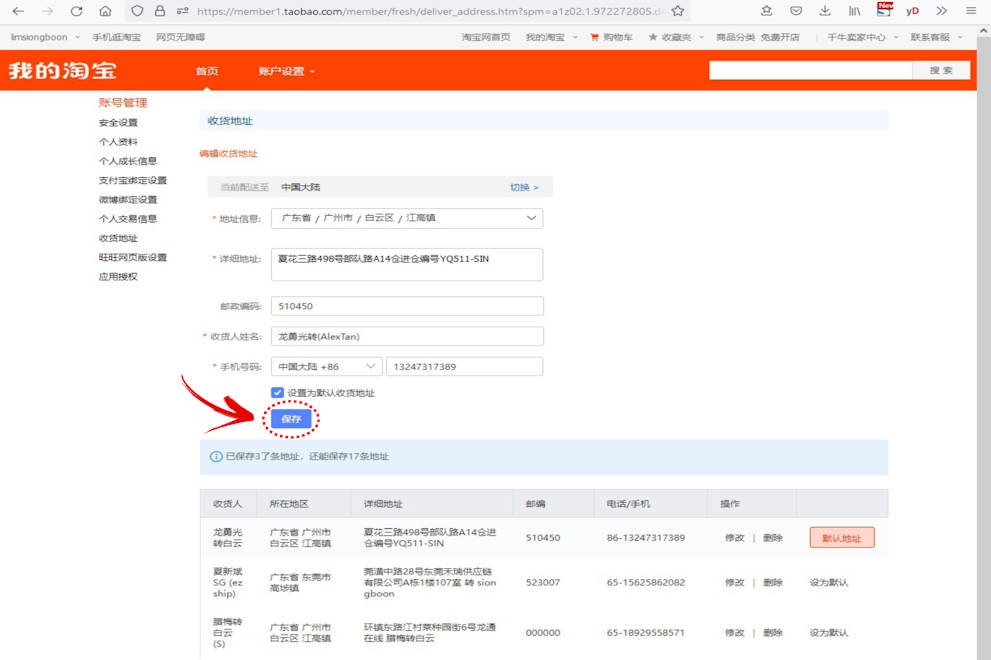Select 微博绑定设置 in the sidebar
Viewport: 991px width, 660px height.
(128, 200)
